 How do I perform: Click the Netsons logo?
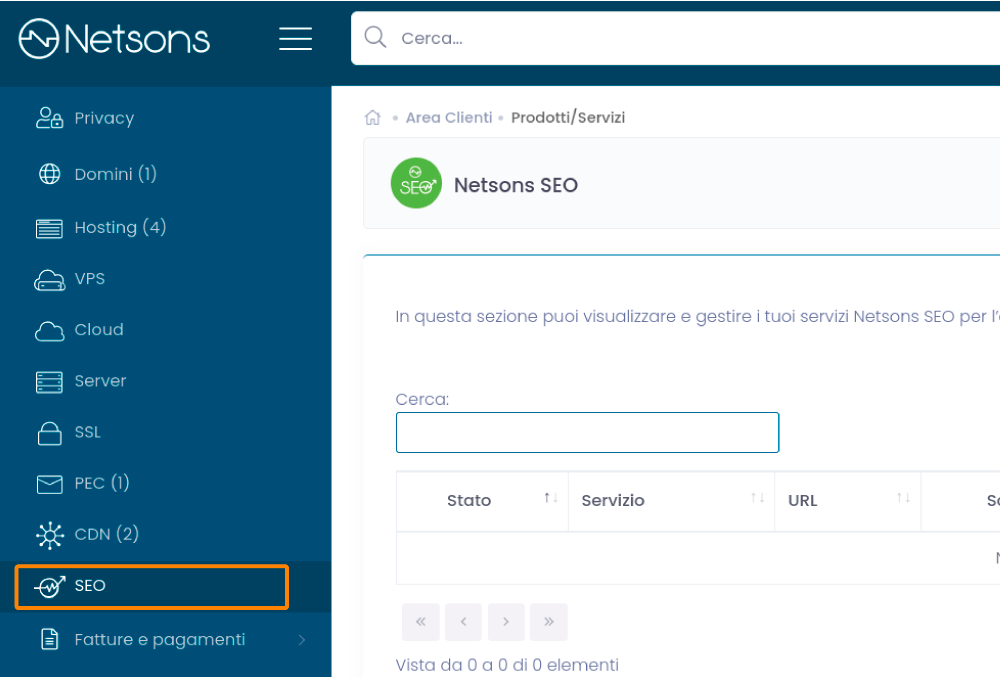coord(114,39)
